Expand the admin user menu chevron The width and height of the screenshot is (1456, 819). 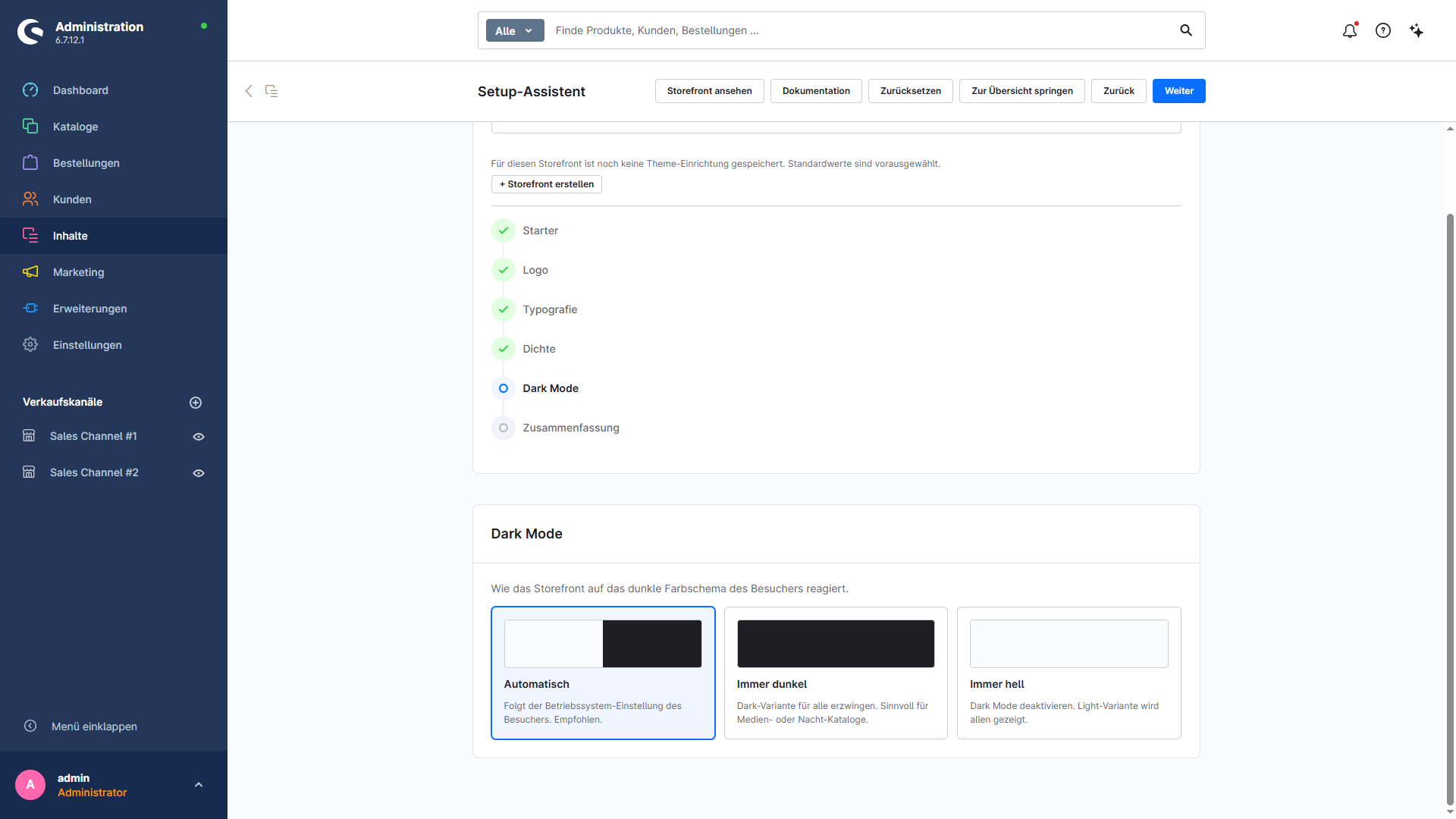[199, 785]
